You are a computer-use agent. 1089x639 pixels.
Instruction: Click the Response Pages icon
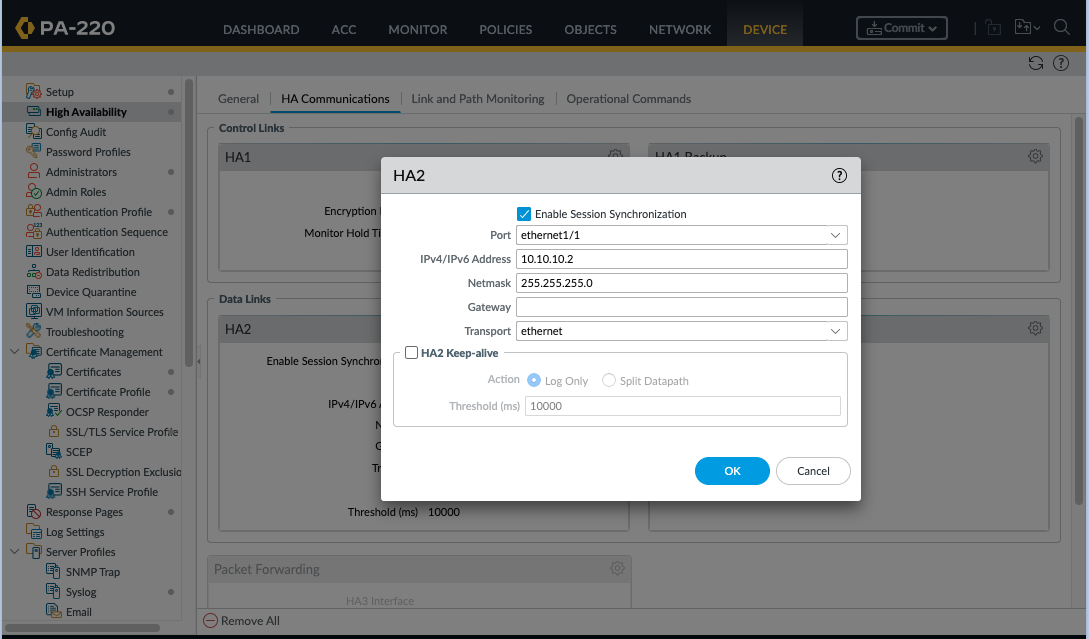(x=33, y=512)
